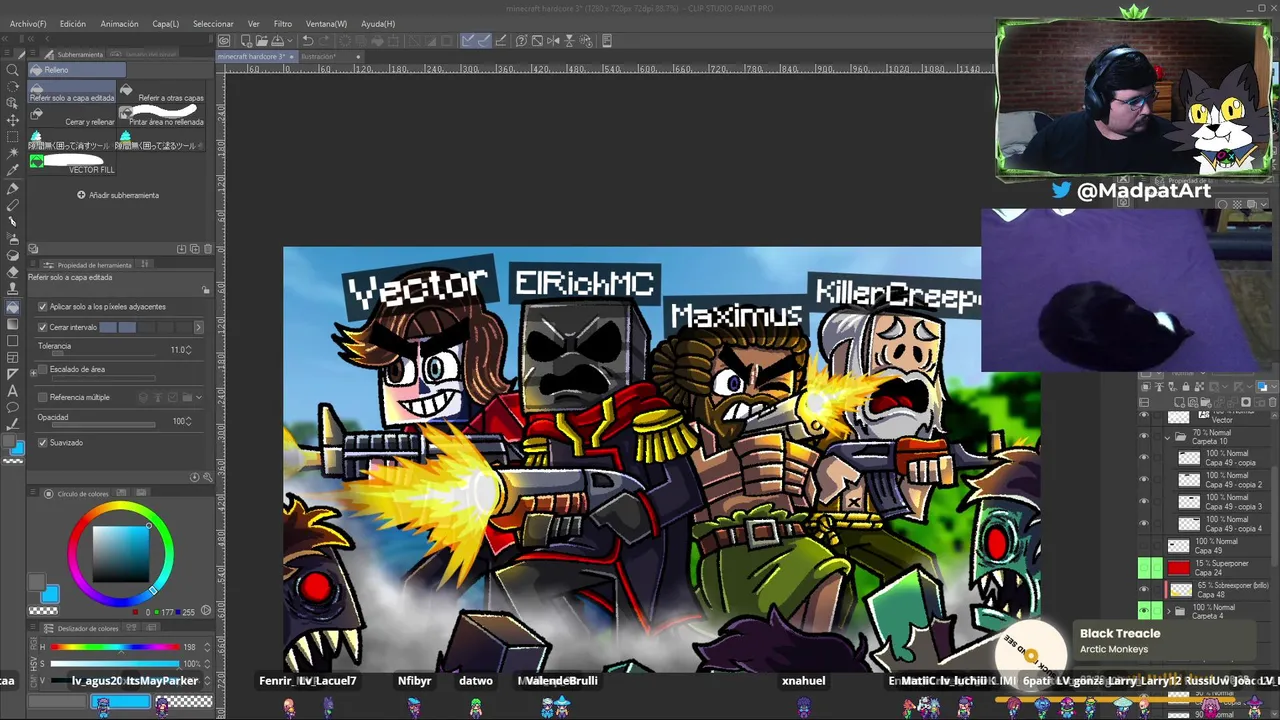Image resolution: width=1280 pixels, height=720 pixels.
Task: Click the Open file folder icon
Action: pos(261,41)
